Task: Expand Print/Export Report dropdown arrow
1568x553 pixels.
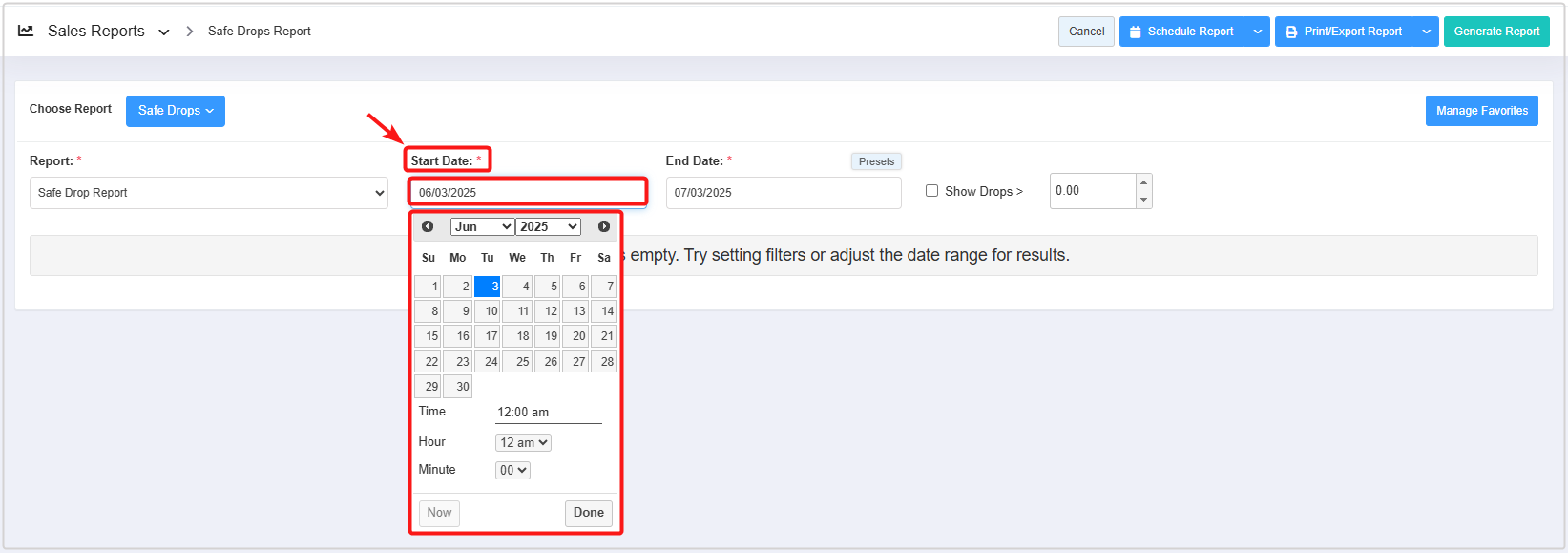Action: [x=1427, y=32]
